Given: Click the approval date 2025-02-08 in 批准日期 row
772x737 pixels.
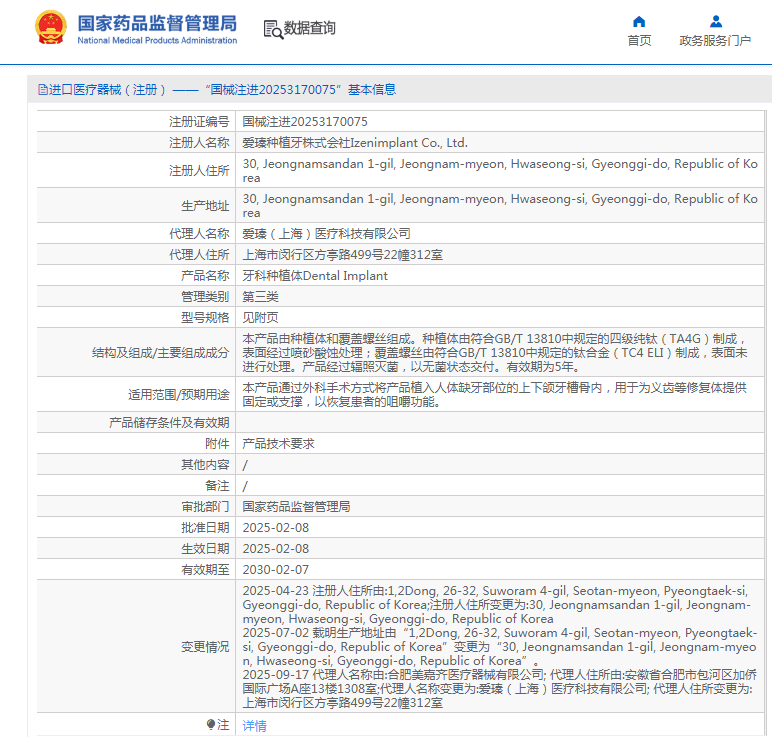Looking at the screenshot, I should [276, 527].
